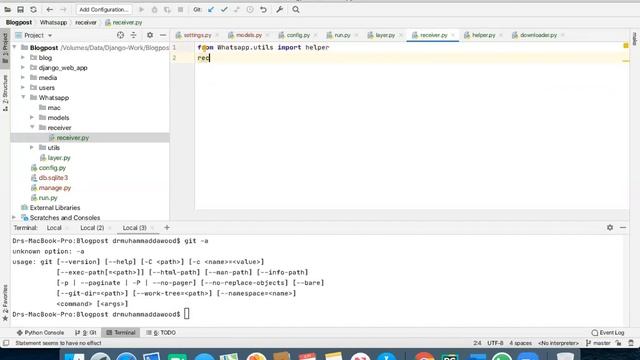Locate current file with crosshair icon
The width and height of the screenshot is (640, 360).
click(120, 35)
